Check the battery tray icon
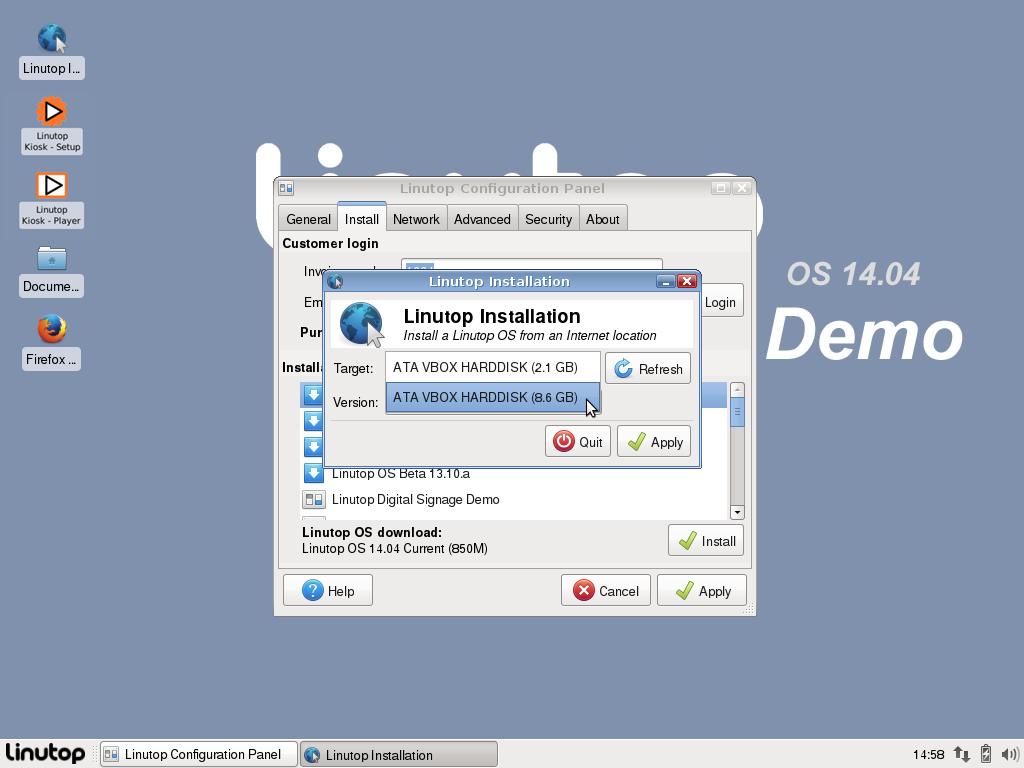The height and width of the screenshot is (768, 1024). [985, 754]
